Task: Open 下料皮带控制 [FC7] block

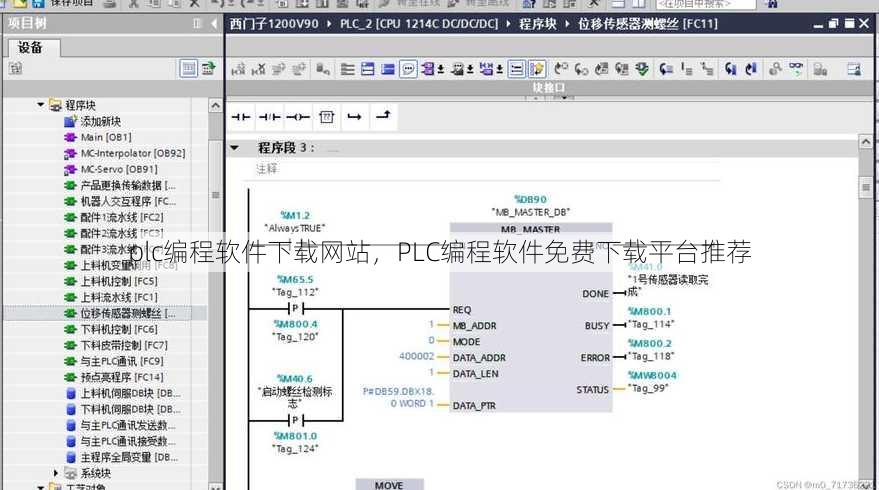Action: [x=124, y=345]
